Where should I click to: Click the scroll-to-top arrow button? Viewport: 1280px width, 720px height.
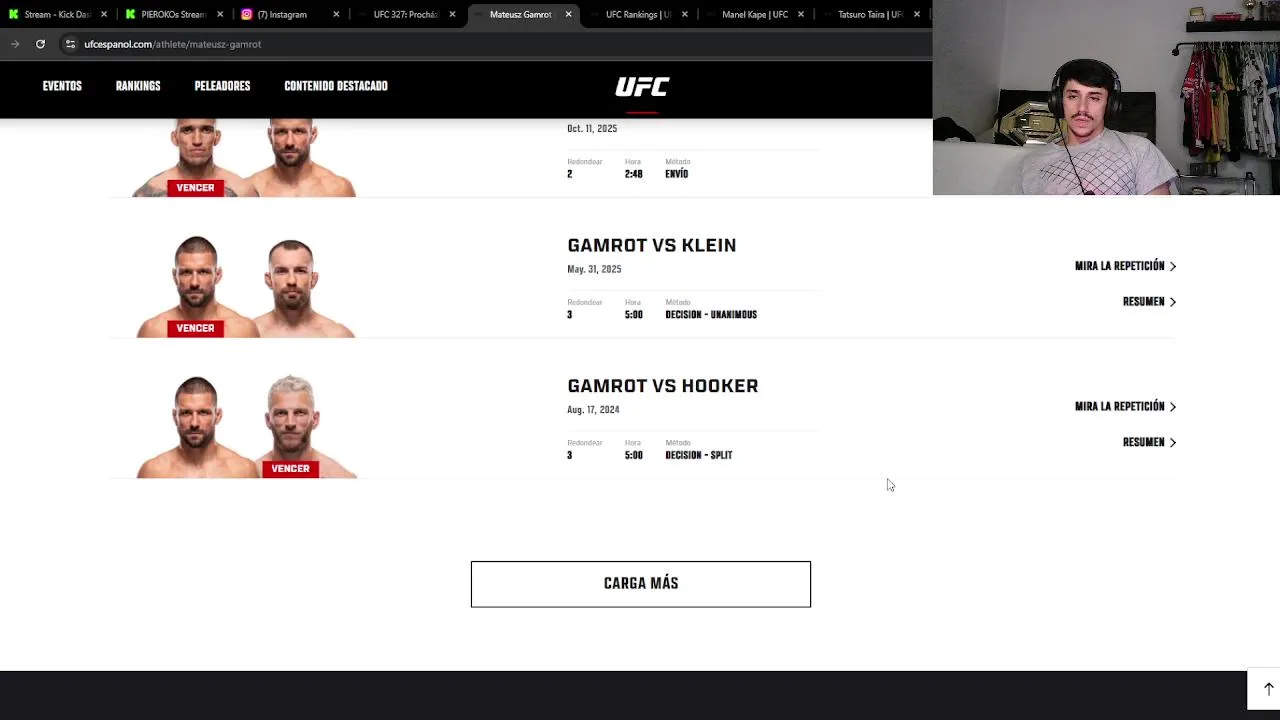[1268, 689]
